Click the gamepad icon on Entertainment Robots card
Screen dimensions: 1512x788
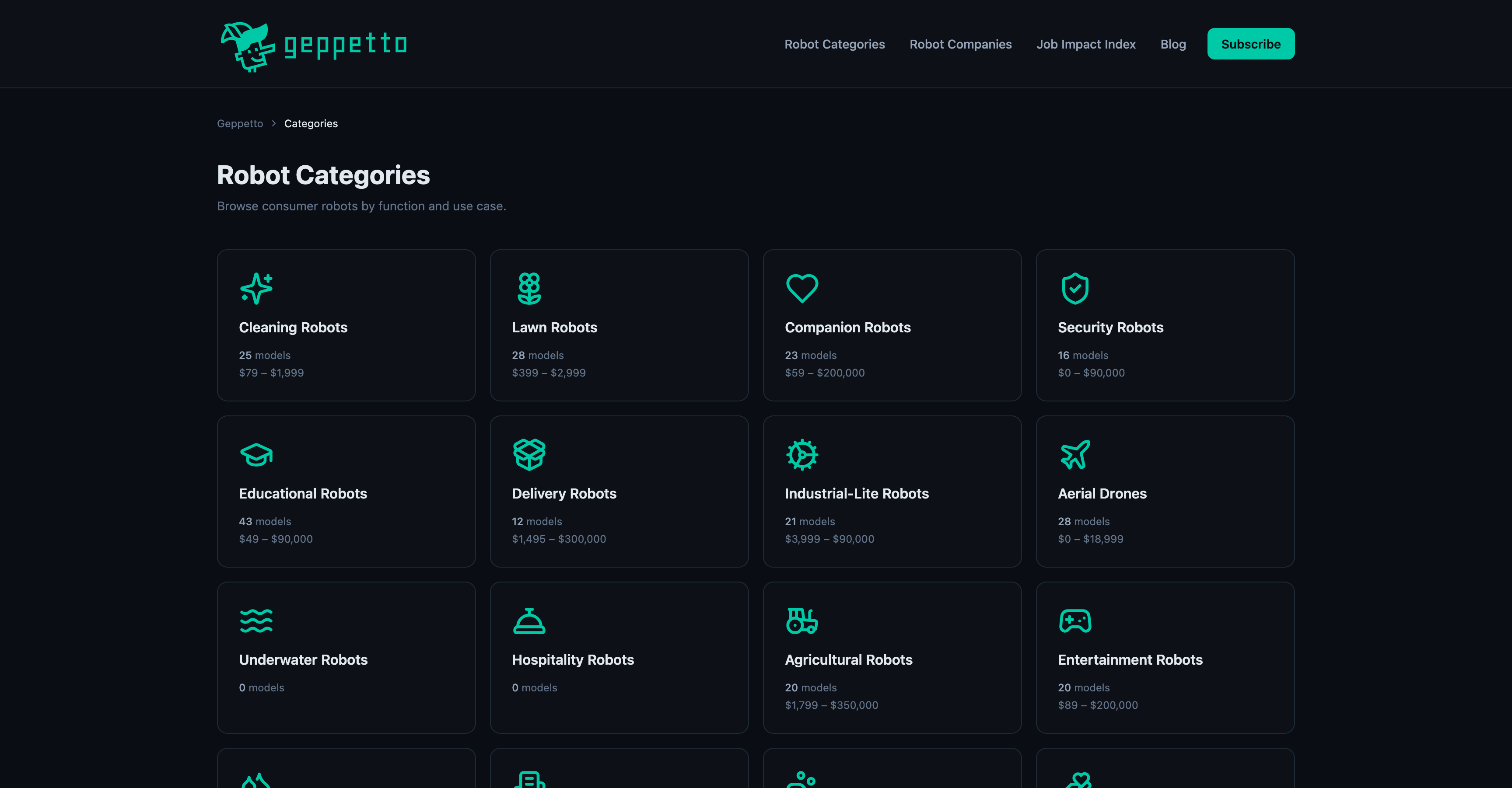pyautogui.click(x=1074, y=621)
